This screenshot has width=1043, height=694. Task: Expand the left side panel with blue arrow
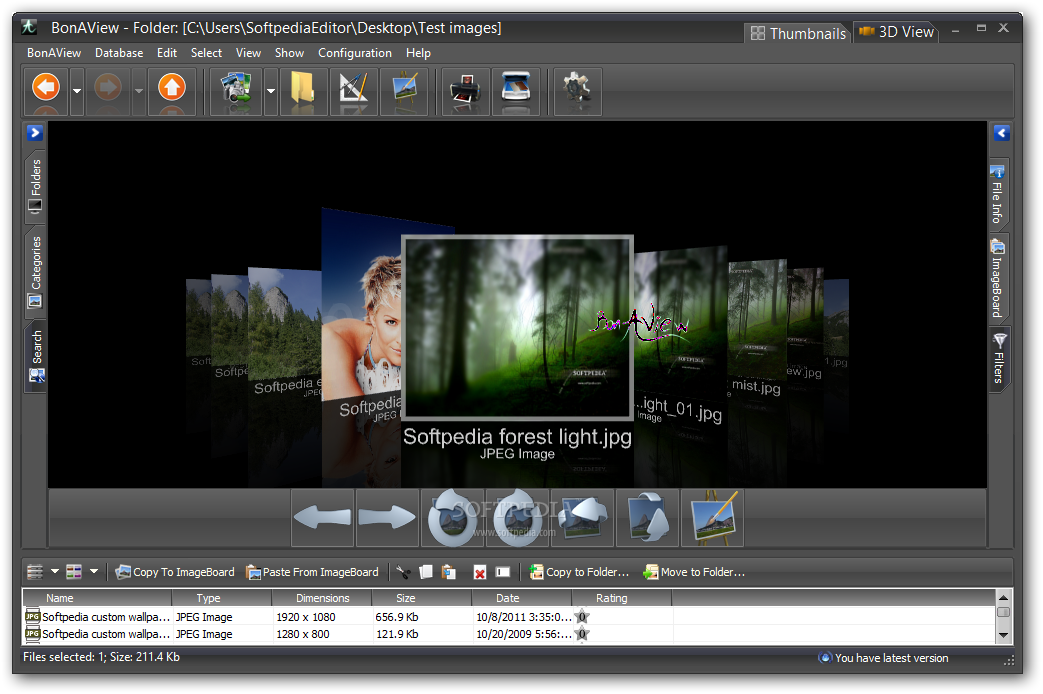35,133
